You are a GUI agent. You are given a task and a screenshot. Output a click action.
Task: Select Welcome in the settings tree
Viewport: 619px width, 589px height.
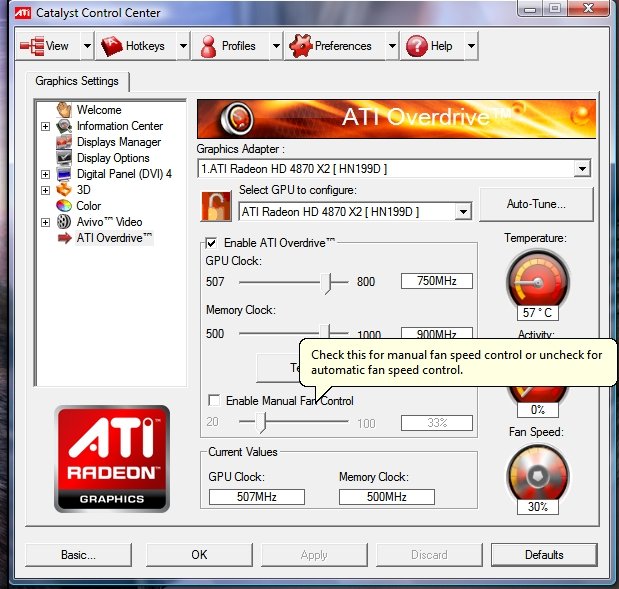click(99, 110)
